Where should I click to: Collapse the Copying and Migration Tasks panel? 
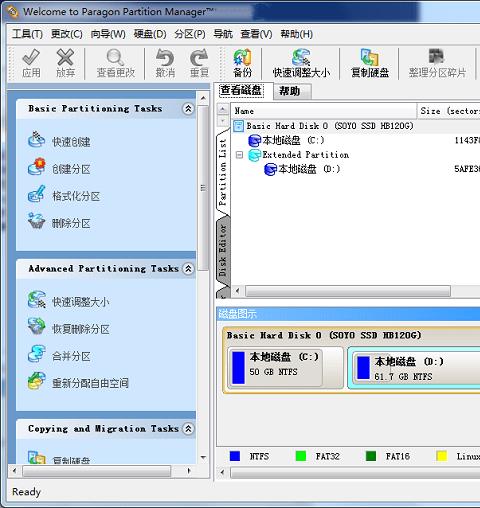[188, 428]
